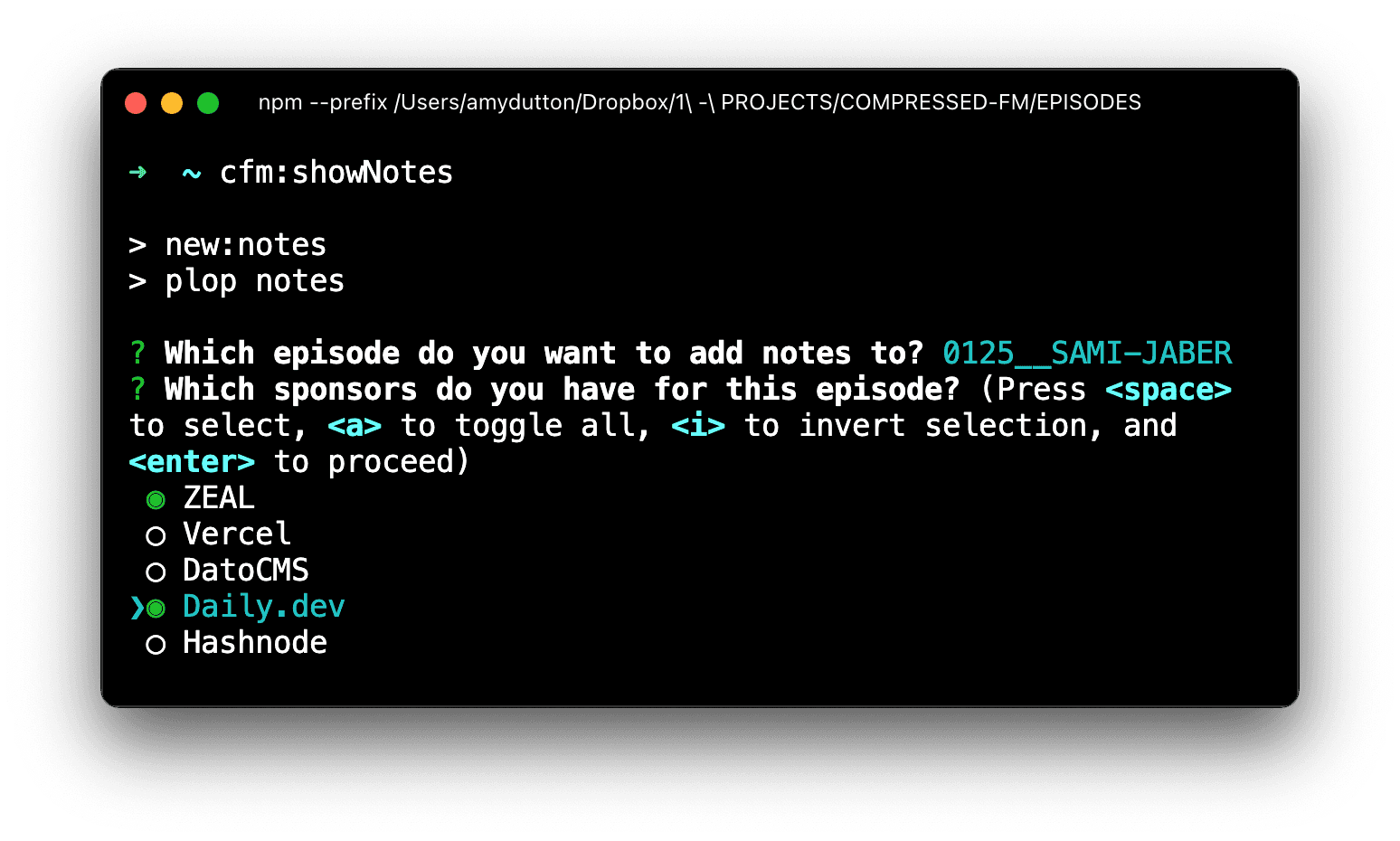The height and width of the screenshot is (841, 1400).
Task: Click the 0125__SAMI-JABER episode answer
Action: coord(1087,354)
